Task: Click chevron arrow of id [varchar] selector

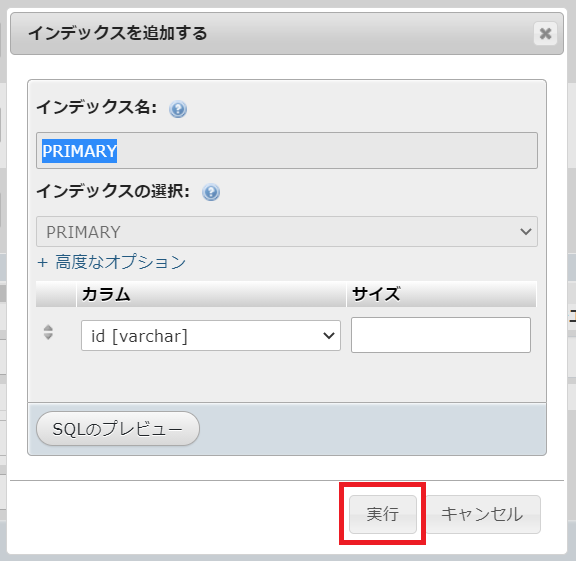Action: click(x=328, y=335)
